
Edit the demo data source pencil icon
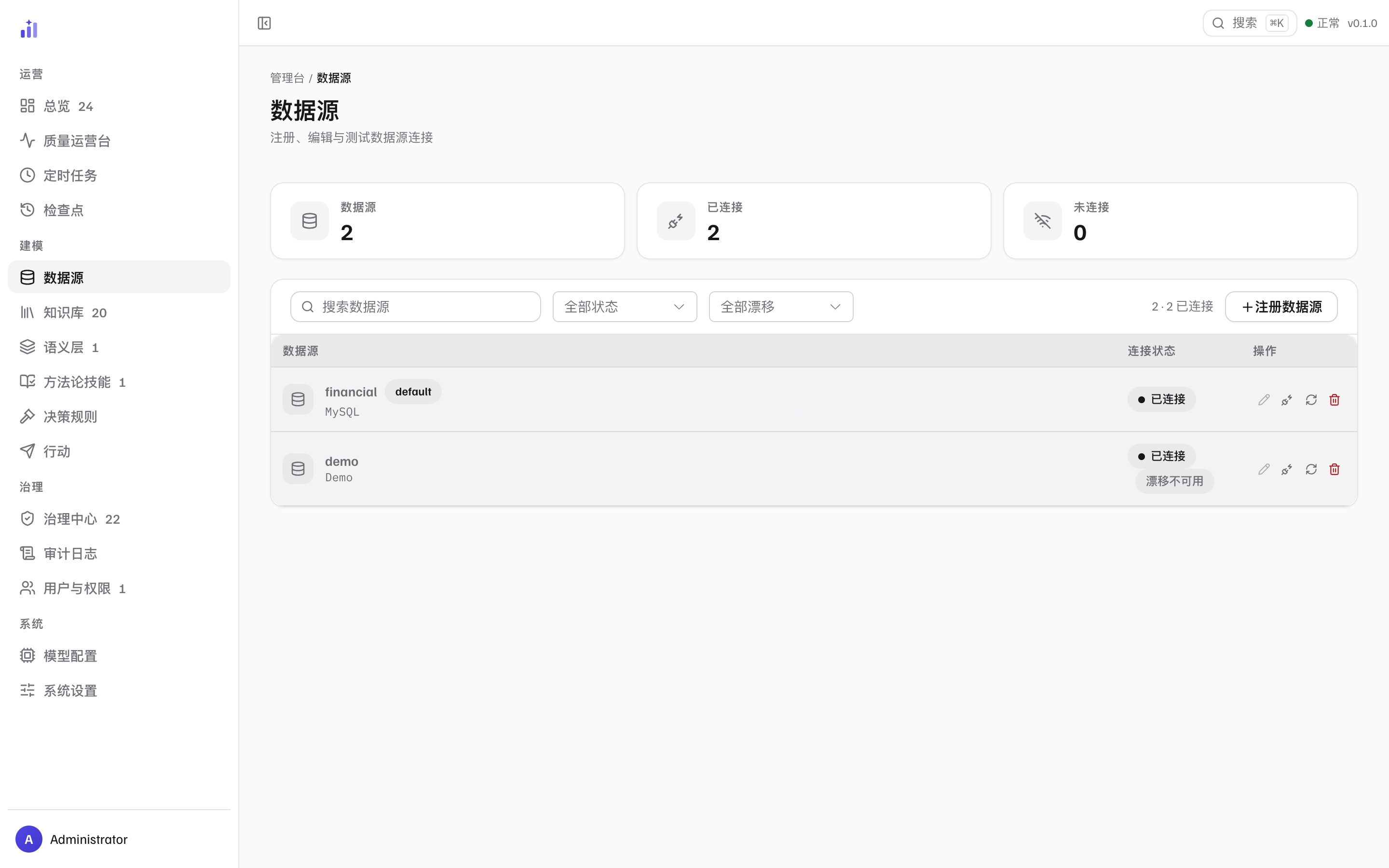[1264, 469]
